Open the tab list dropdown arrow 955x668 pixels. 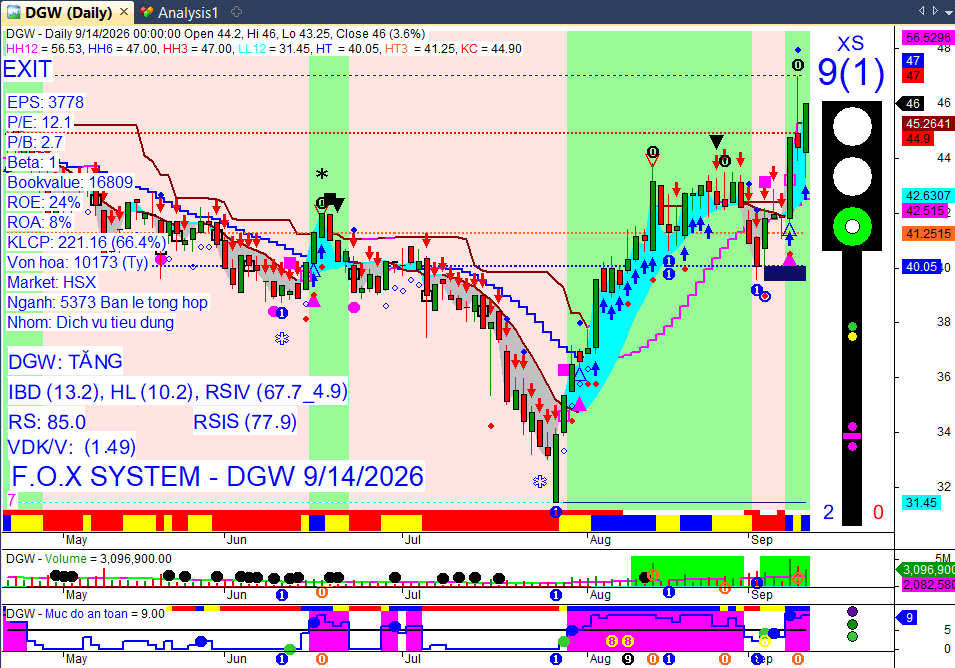coord(949,11)
